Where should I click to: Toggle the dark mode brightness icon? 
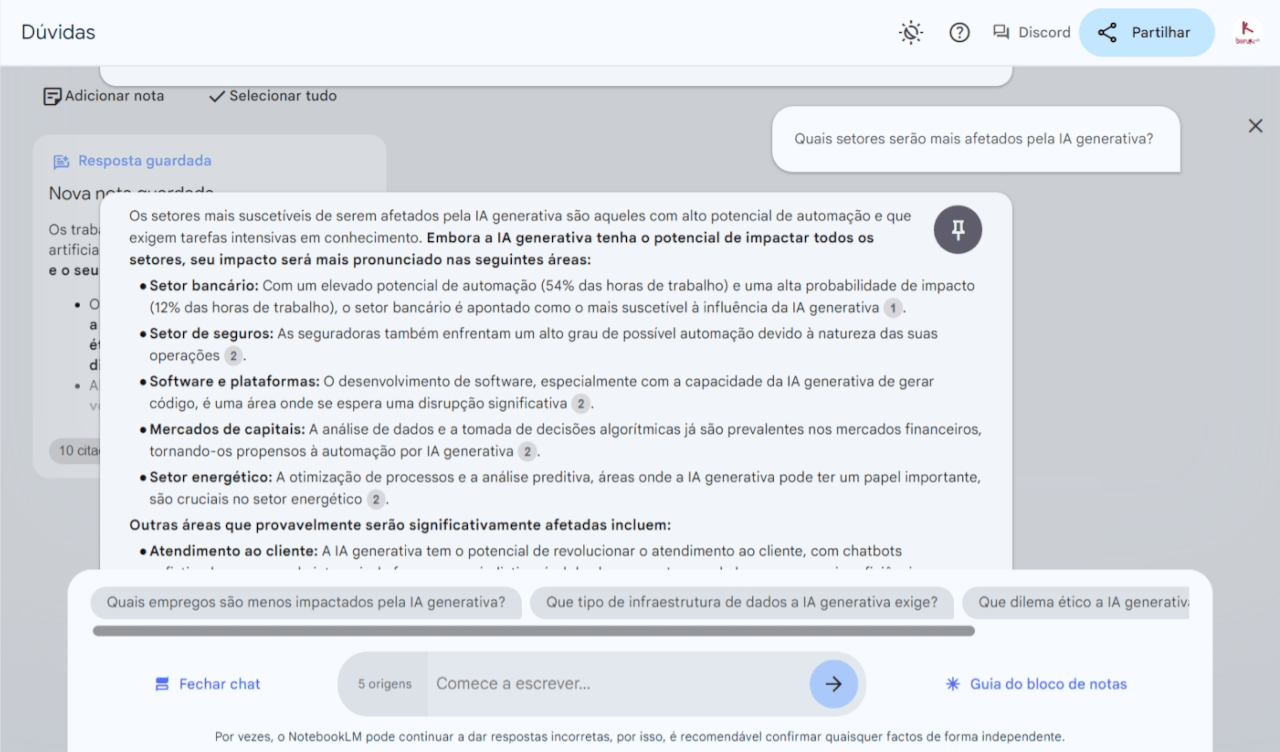click(910, 33)
